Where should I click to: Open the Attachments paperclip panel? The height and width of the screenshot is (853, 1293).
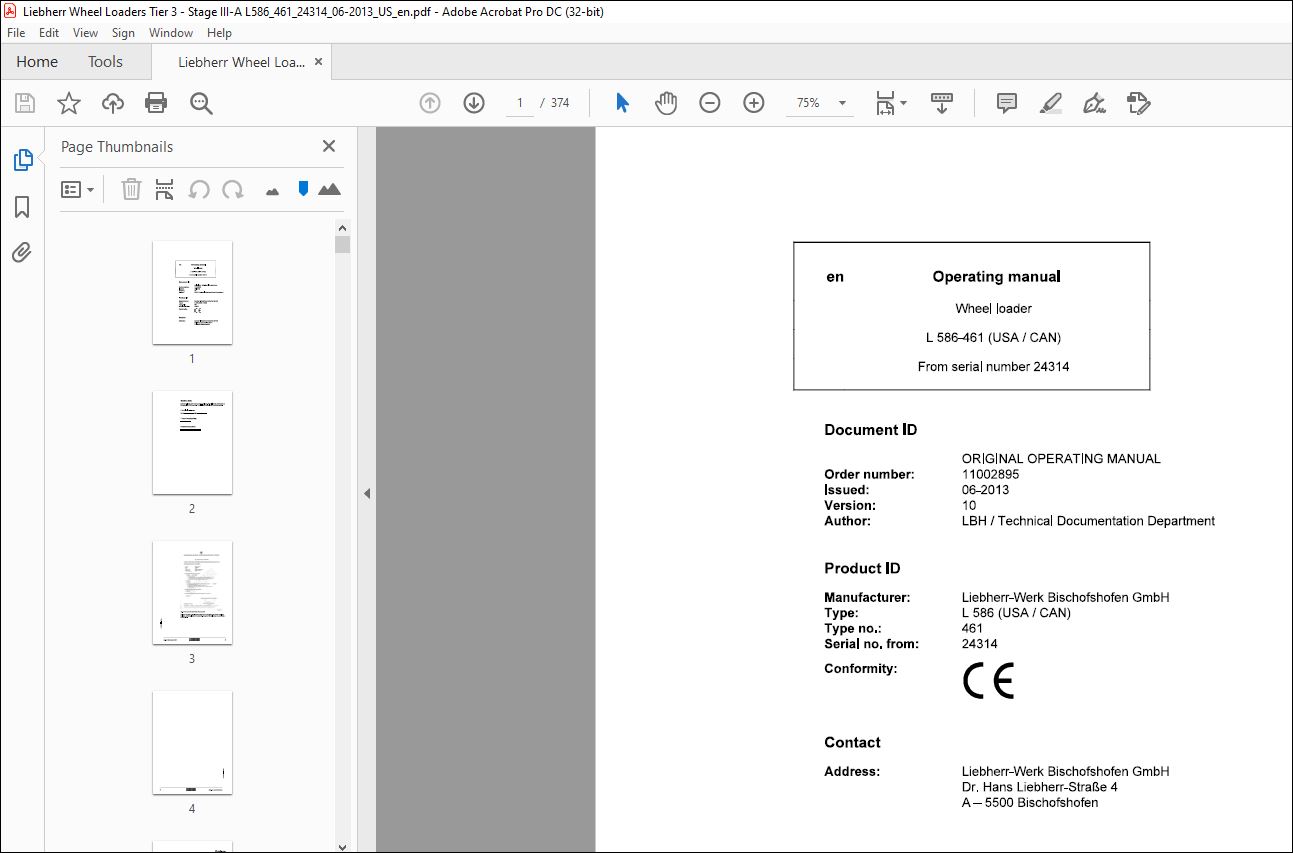[x=22, y=252]
